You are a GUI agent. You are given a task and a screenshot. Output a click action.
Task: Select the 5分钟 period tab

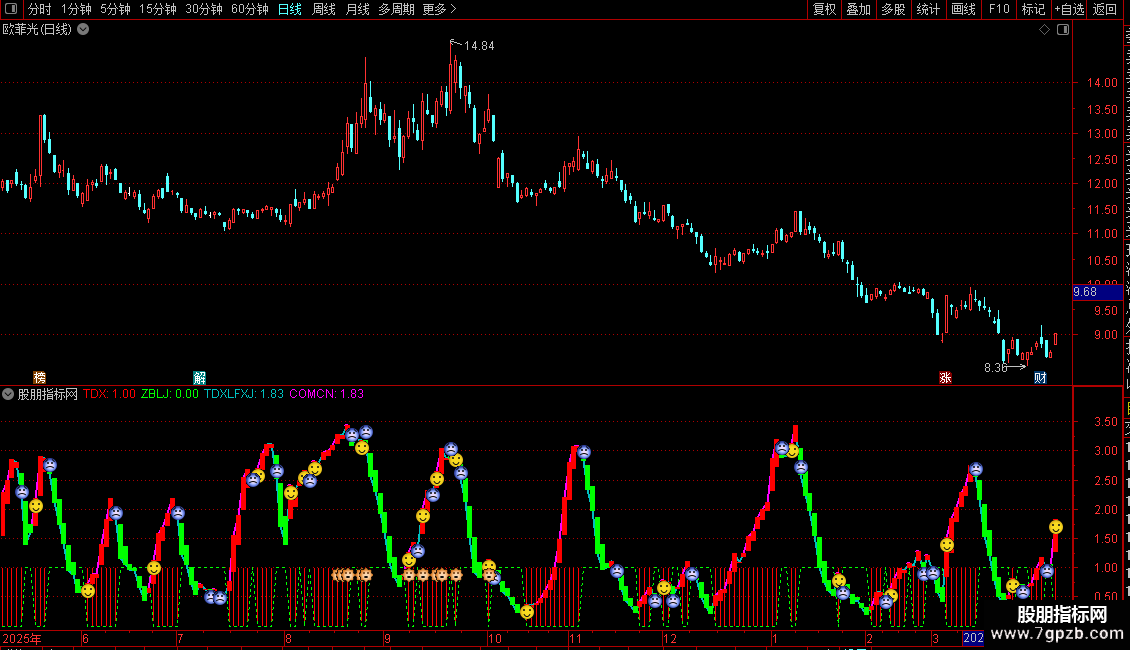click(x=115, y=9)
